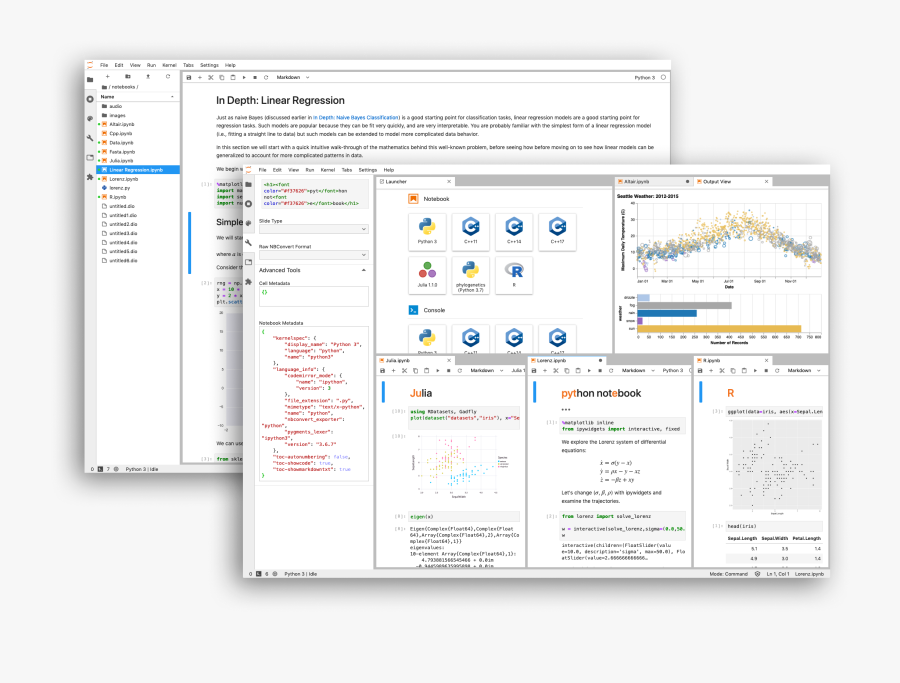Run selected cell in Linear Regression notebook toolbar

click(x=244, y=77)
